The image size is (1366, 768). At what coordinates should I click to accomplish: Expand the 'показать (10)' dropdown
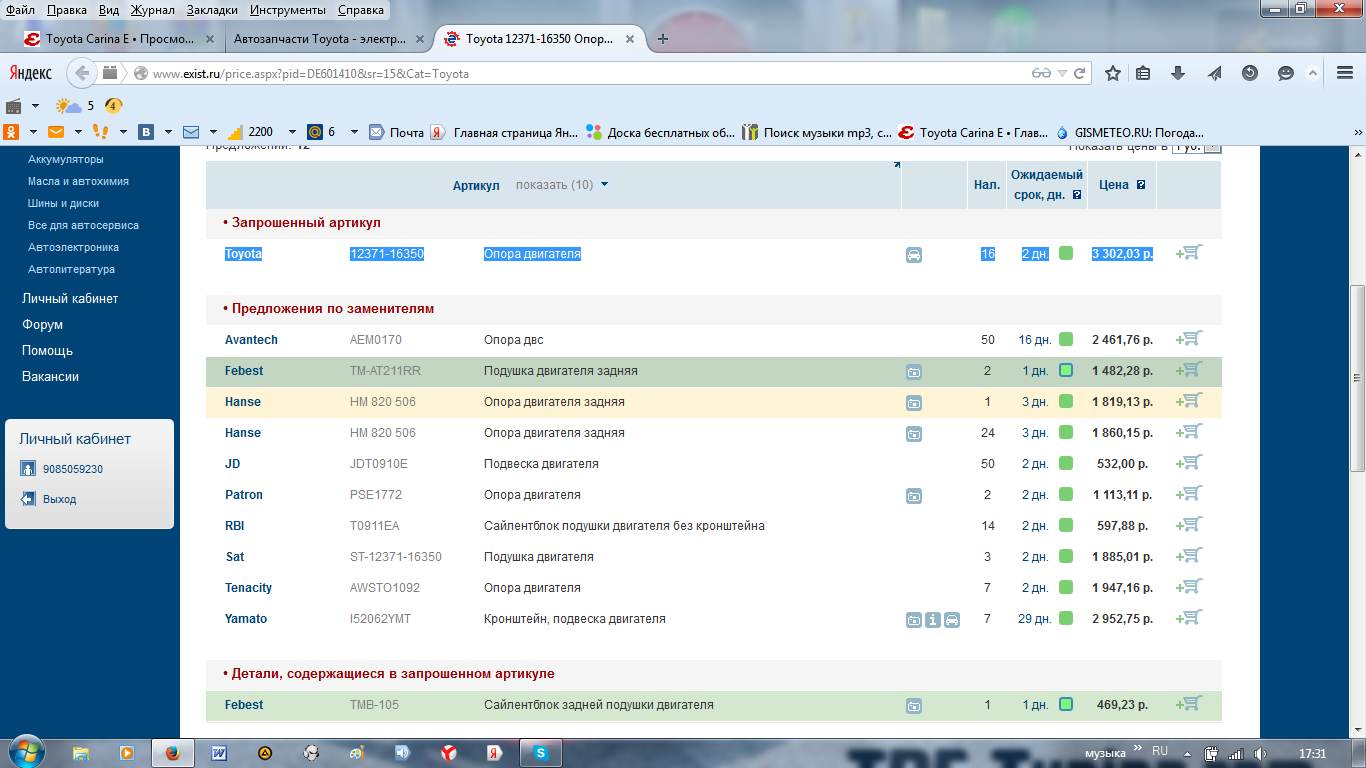point(562,185)
